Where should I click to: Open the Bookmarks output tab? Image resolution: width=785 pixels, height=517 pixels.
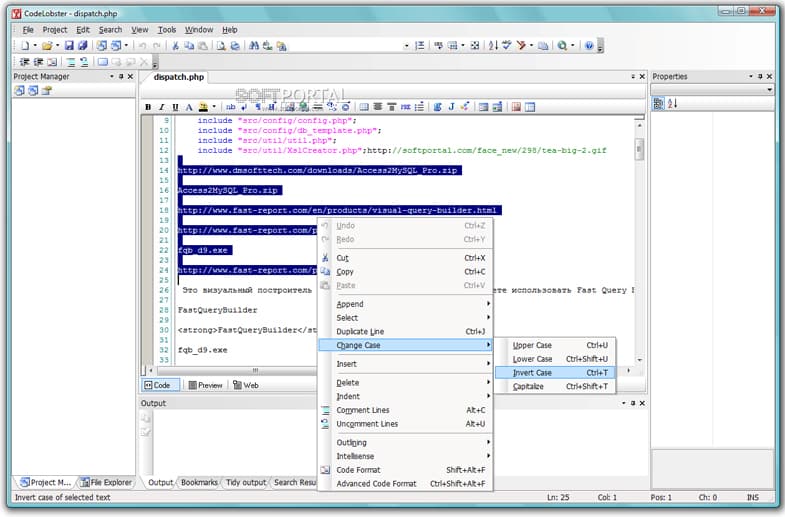click(199, 482)
